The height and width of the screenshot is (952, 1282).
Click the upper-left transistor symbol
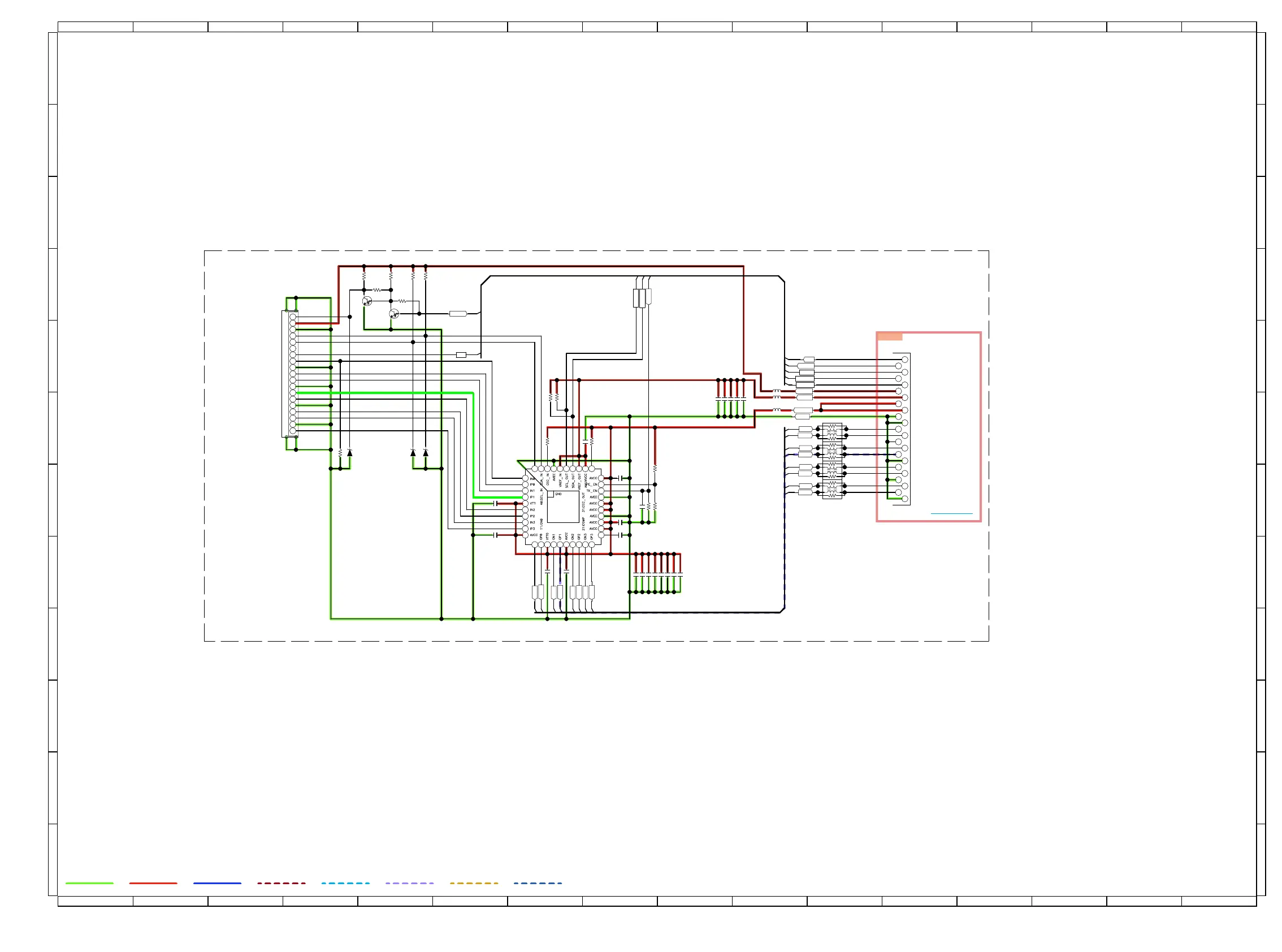367,301
